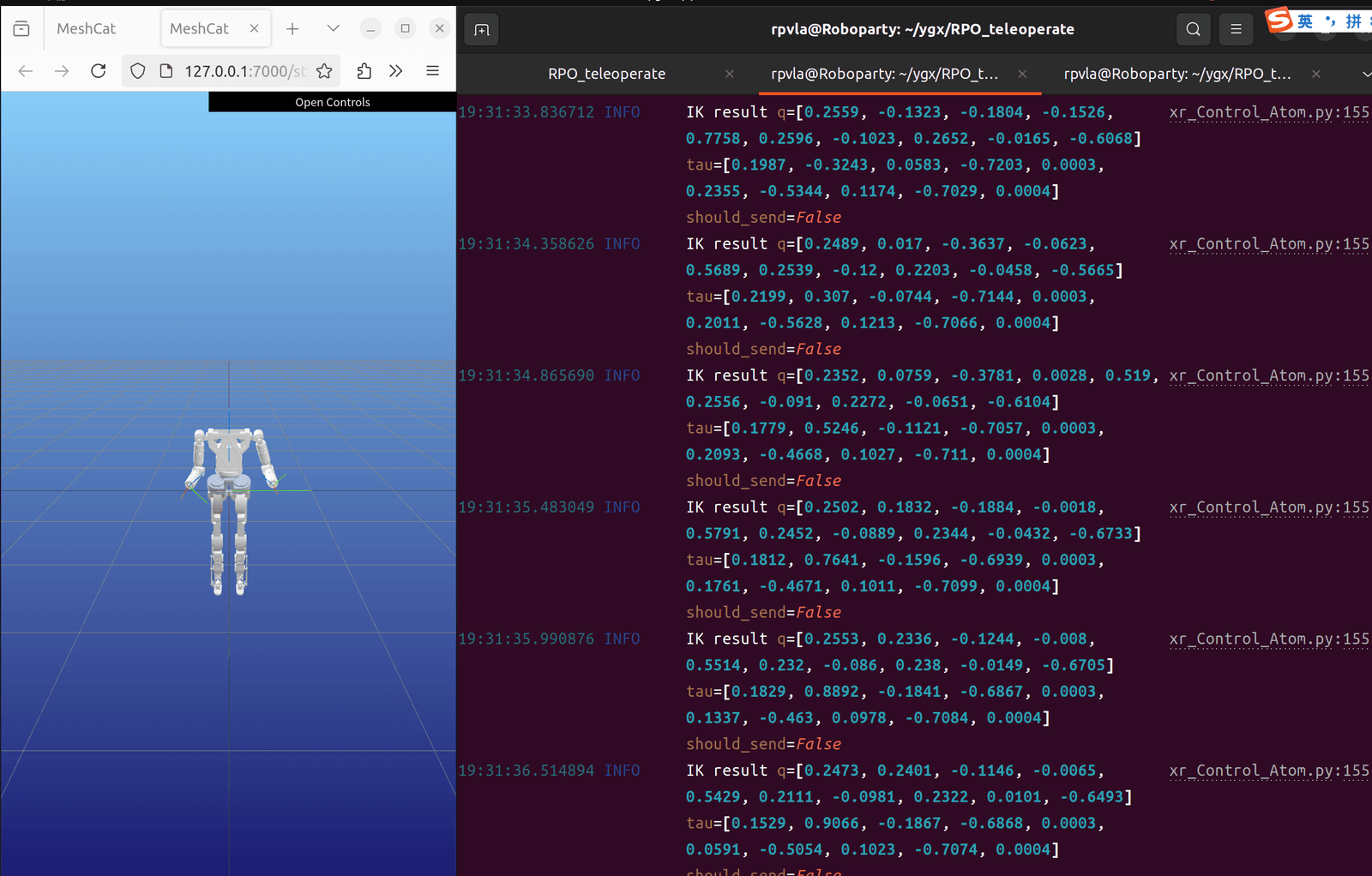Maximize the Firefox window
1372x876 pixels.
pos(405,28)
